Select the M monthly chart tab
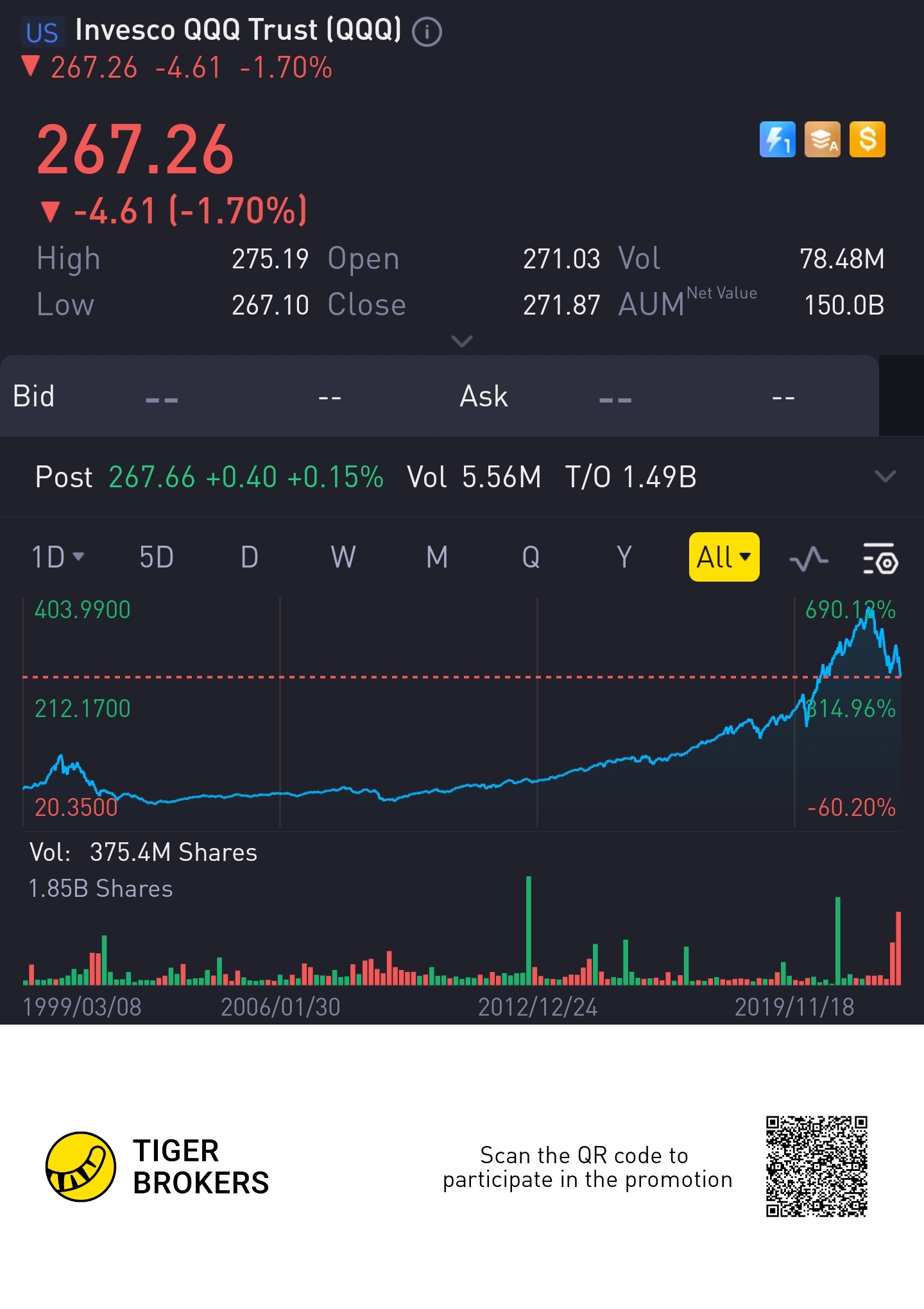Viewport: 924px width, 1309px height. coord(437,557)
